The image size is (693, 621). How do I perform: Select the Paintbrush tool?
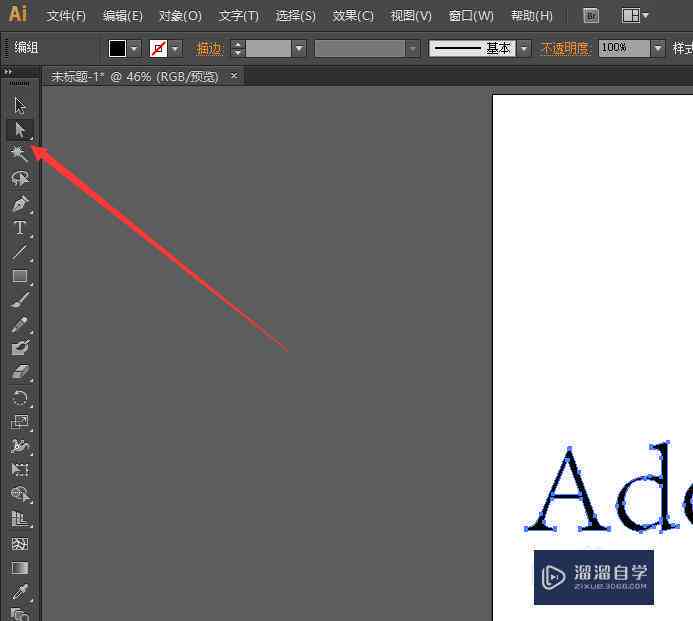[x=20, y=301]
